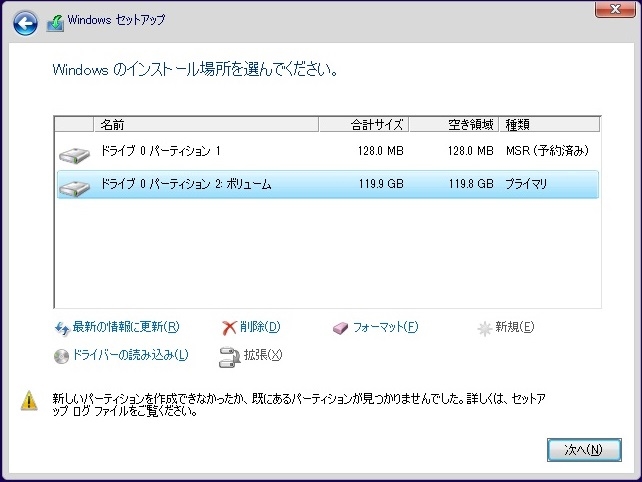Click the 拡張 extend drive icon
This screenshot has height=482, width=642.
click(x=229, y=357)
